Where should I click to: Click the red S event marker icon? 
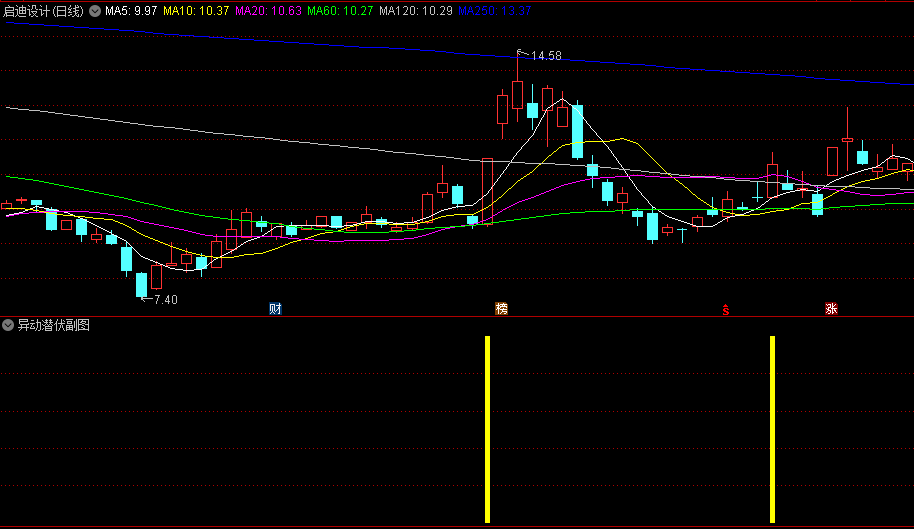pyautogui.click(x=726, y=309)
